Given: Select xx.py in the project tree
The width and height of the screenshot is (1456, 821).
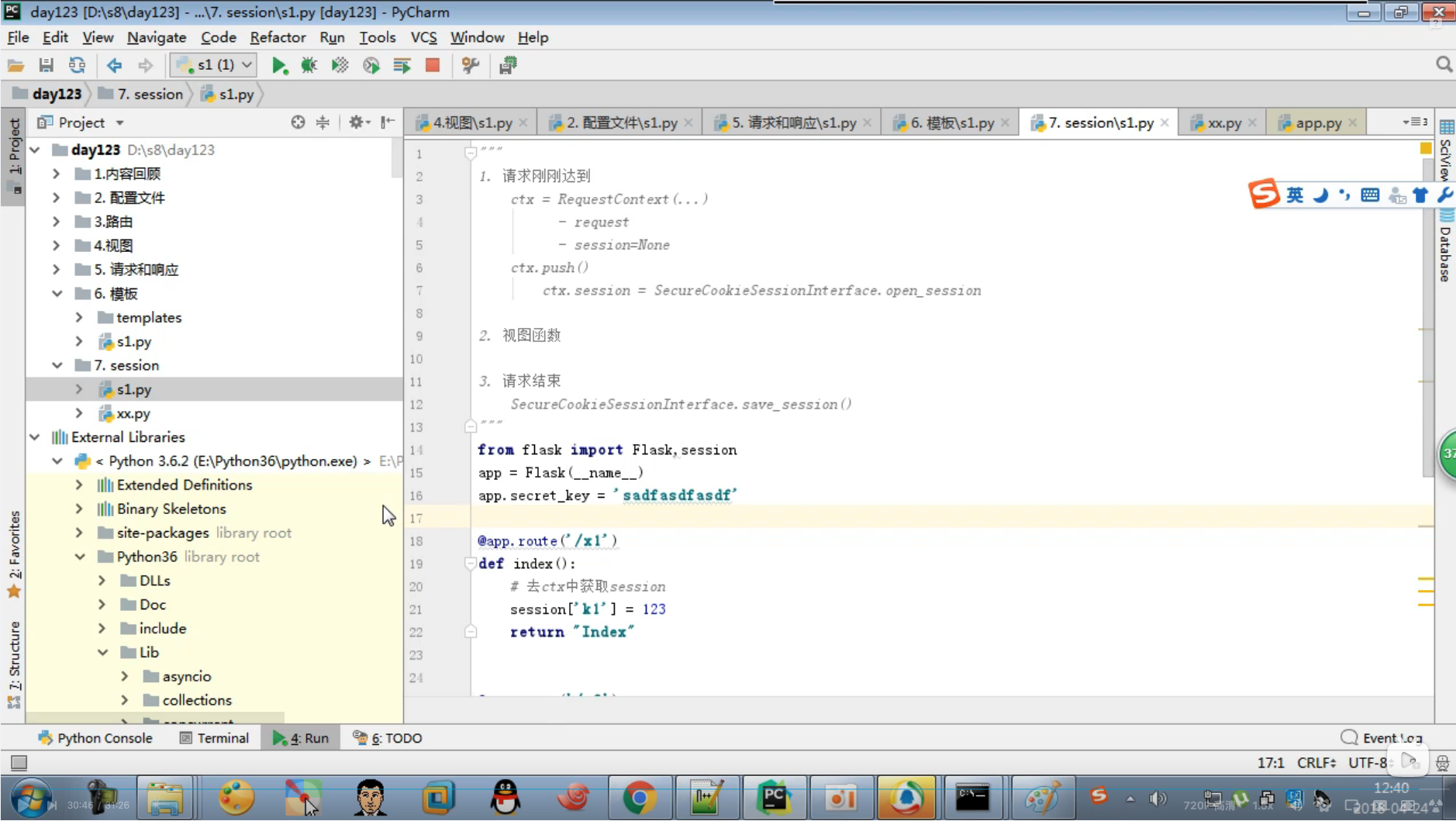Looking at the screenshot, I should (x=133, y=413).
